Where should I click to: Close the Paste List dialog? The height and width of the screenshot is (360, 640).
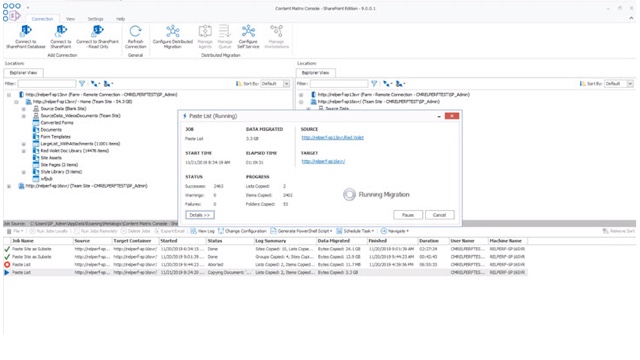[x=451, y=116]
